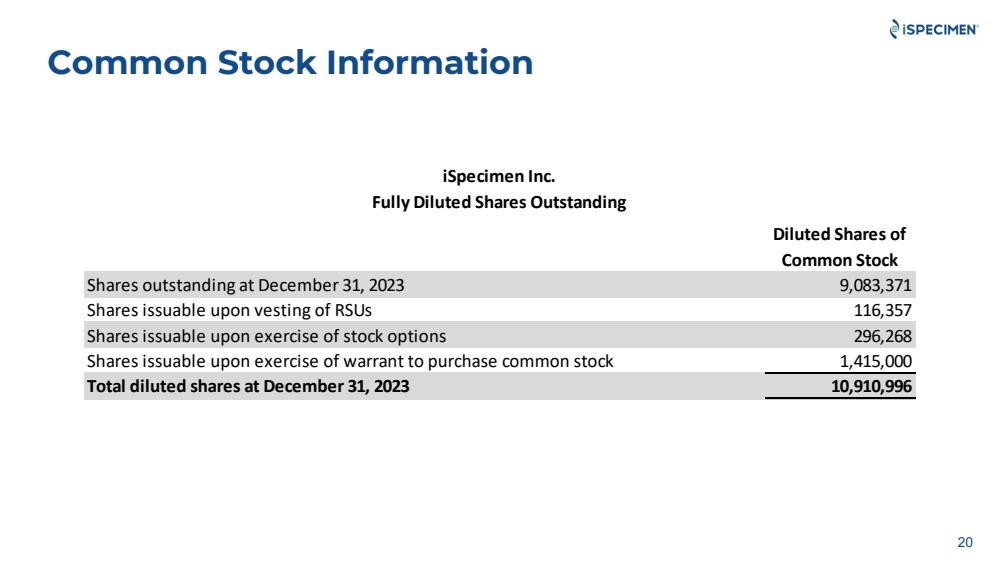Select Shares issuable upon vesting of RSUs
This screenshot has height=562, width=999.
pos(229,310)
